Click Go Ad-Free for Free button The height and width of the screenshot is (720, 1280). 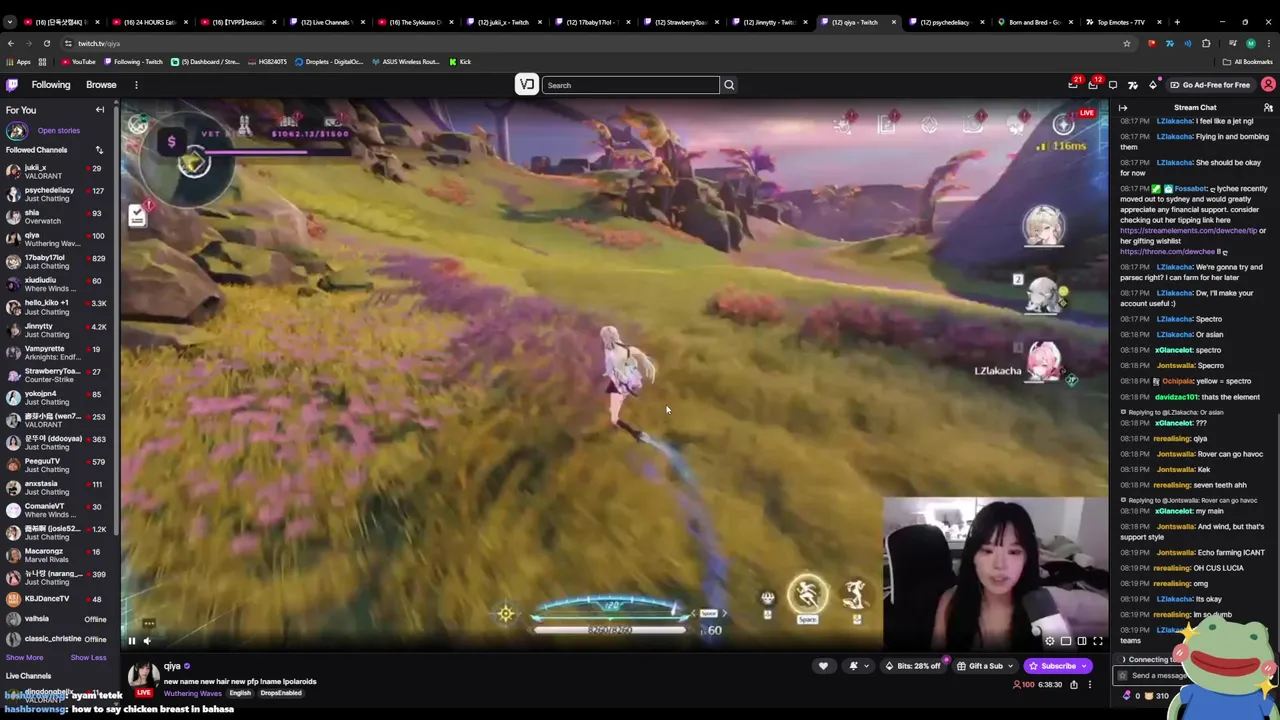1210,85
